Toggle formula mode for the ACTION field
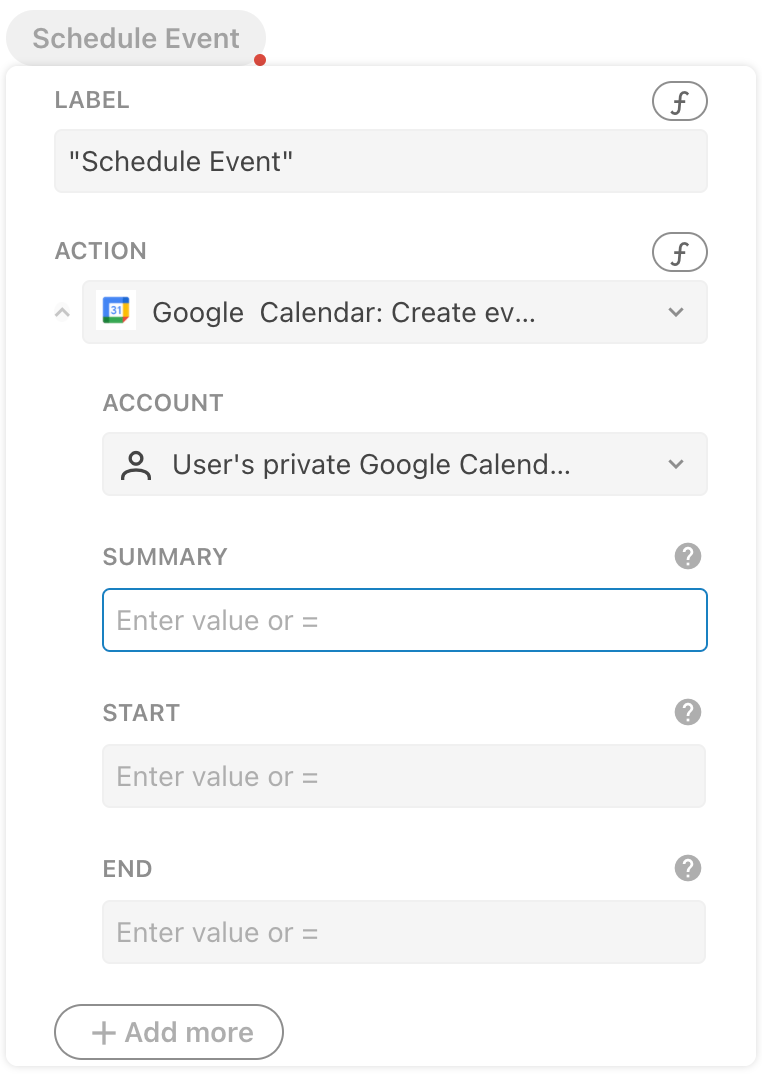This screenshot has width=762, height=1074. pos(679,252)
